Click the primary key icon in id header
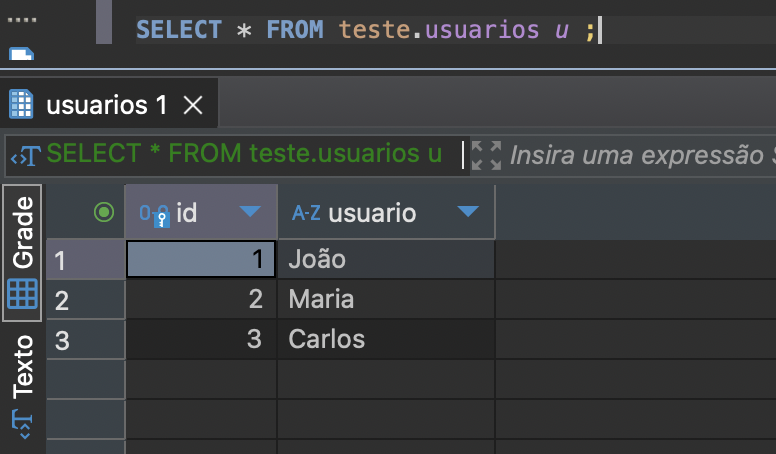Viewport: 776px width, 454px height. (x=155, y=215)
